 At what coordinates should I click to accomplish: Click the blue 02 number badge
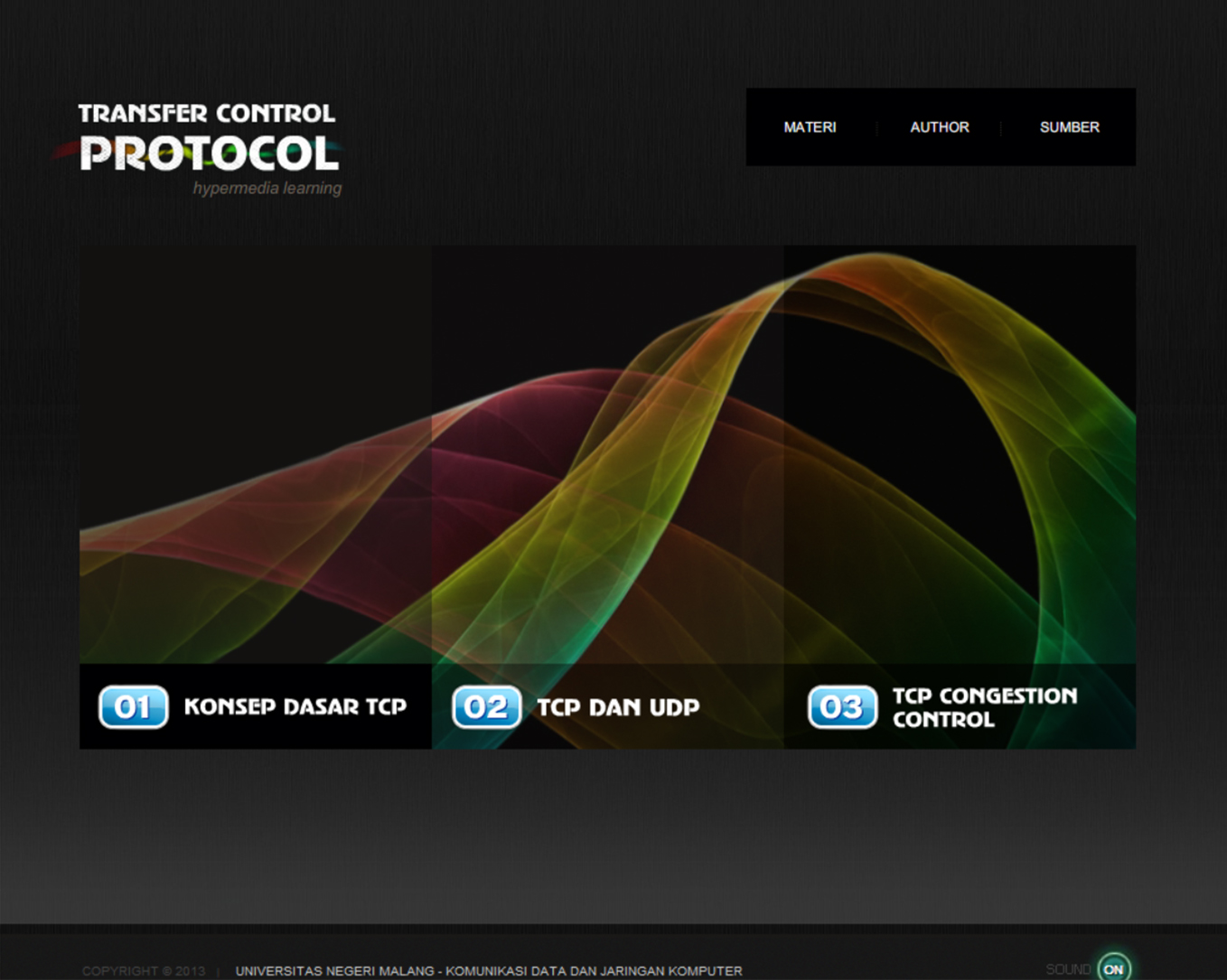click(x=486, y=706)
